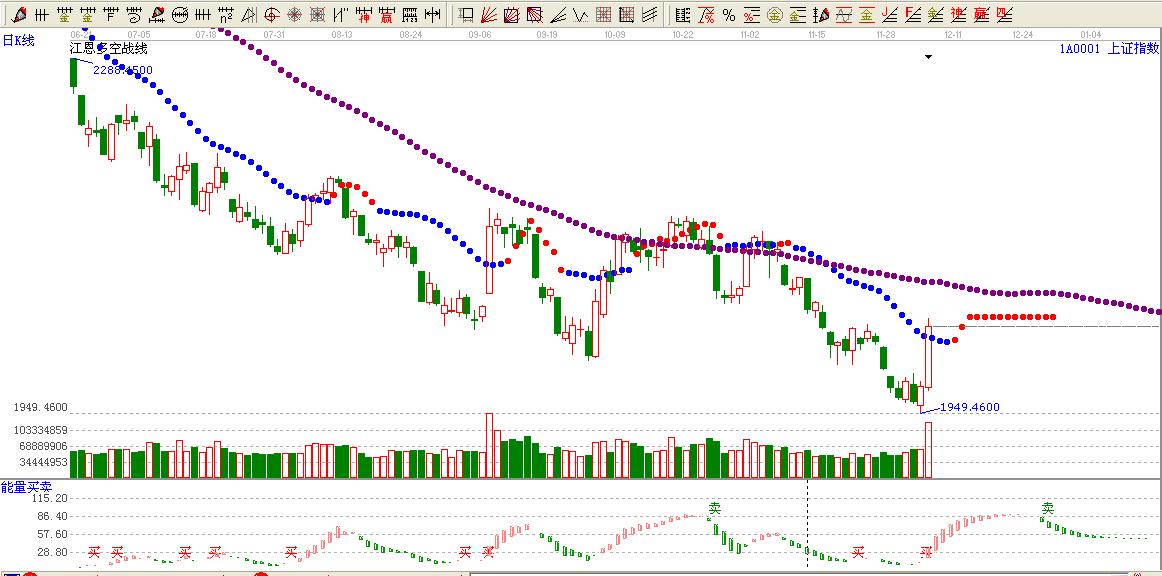Select the red 四 angle-lines icon
This screenshot has height=576, width=1162.
coord(1004,15)
